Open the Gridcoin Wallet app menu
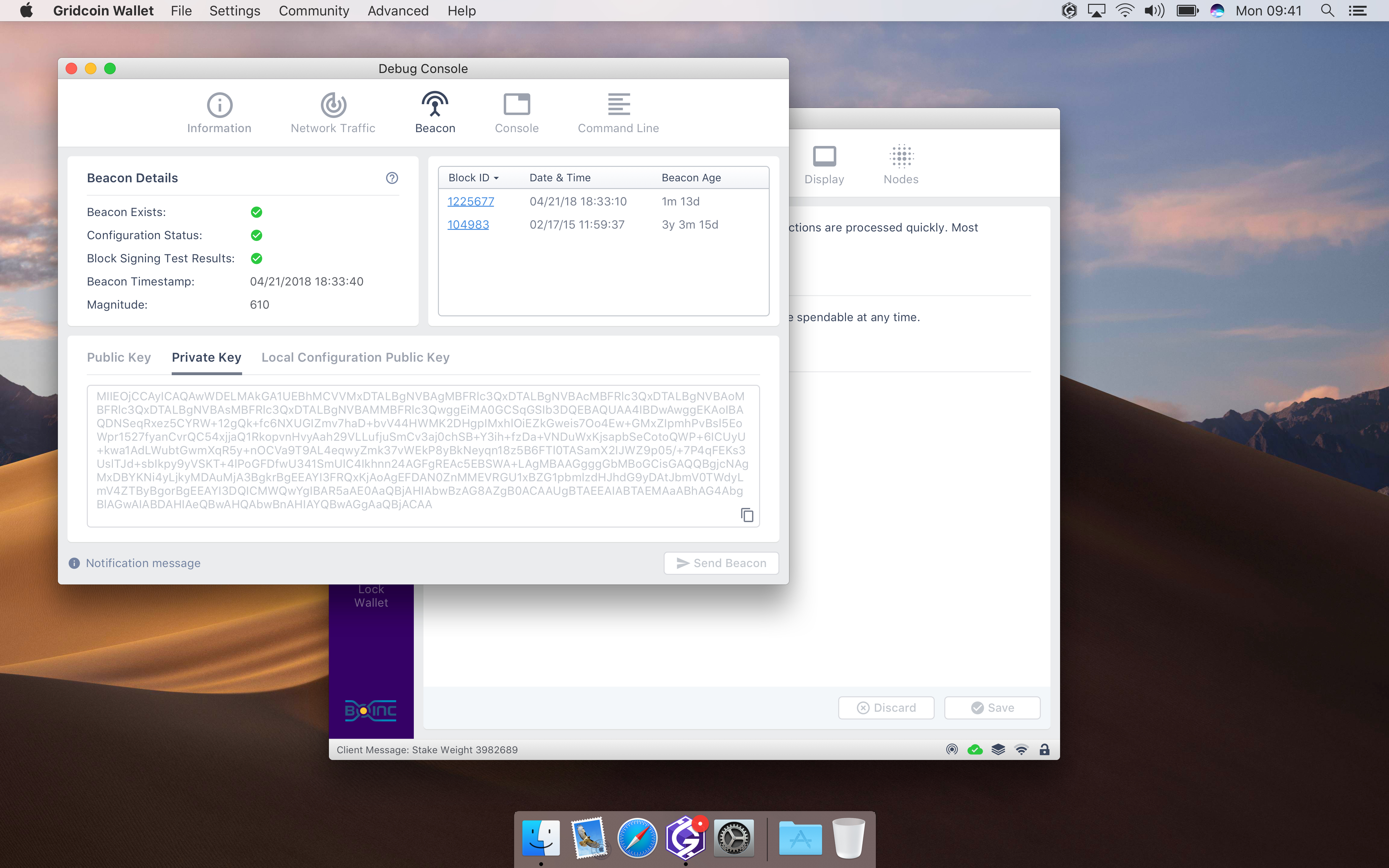Viewport: 1389px width, 868px height. [x=103, y=11]
